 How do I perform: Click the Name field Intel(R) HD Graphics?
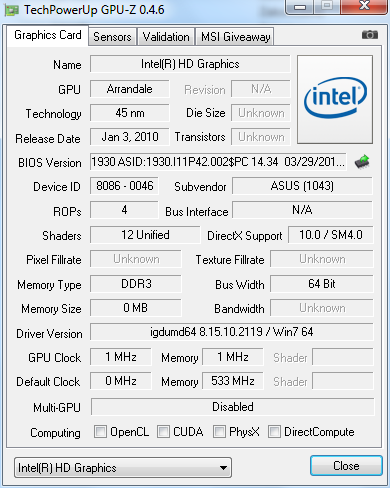[x=190, y=64]
